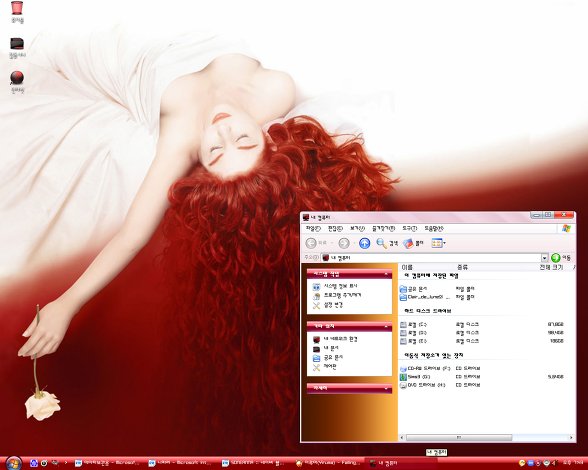Select local disk D: drive
The width and height of the screenshot is (588, 470).
[413, 333]
